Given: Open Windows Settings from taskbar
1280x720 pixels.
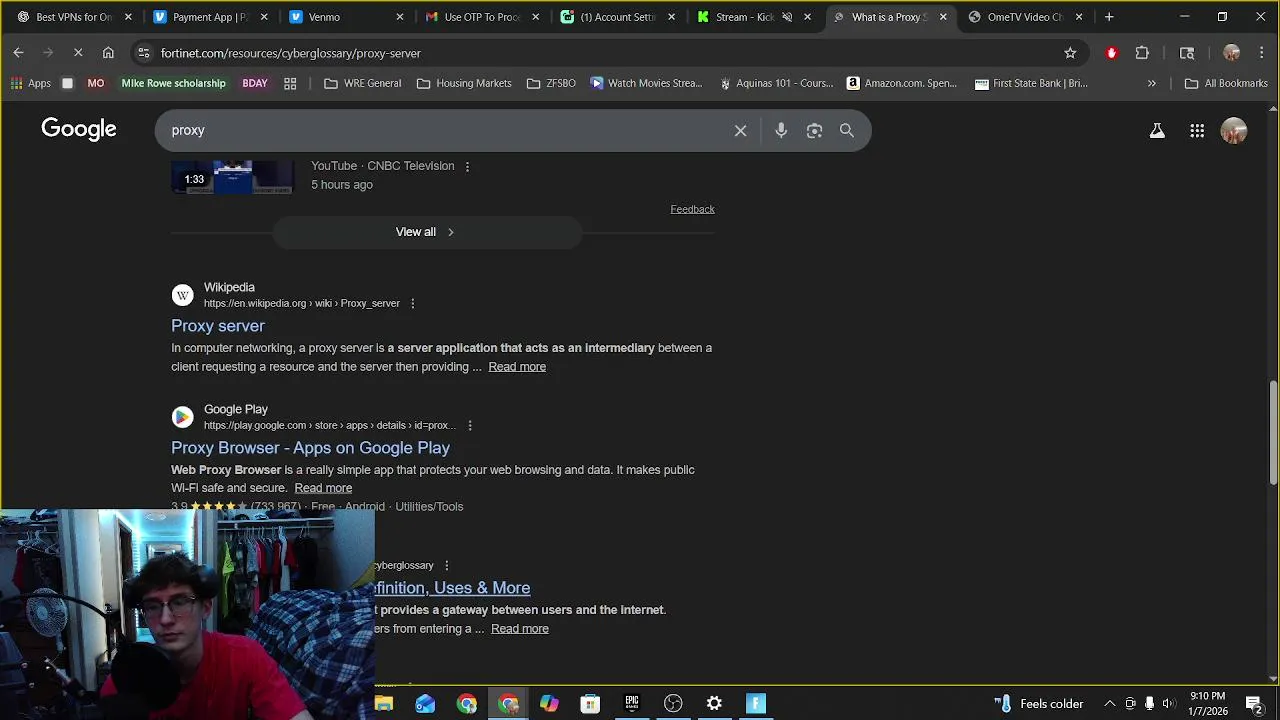Looking at the screenshot, I should point(714,704).
